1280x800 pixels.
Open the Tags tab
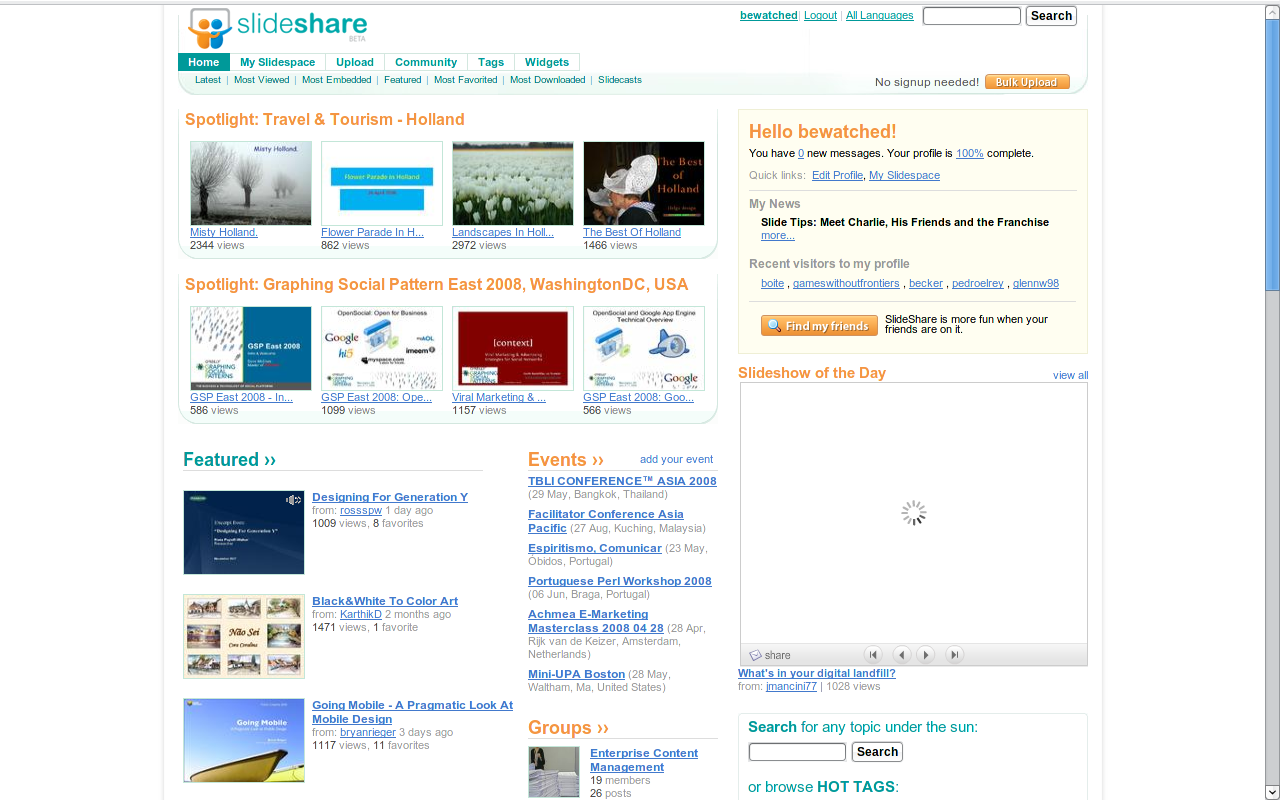491,62
